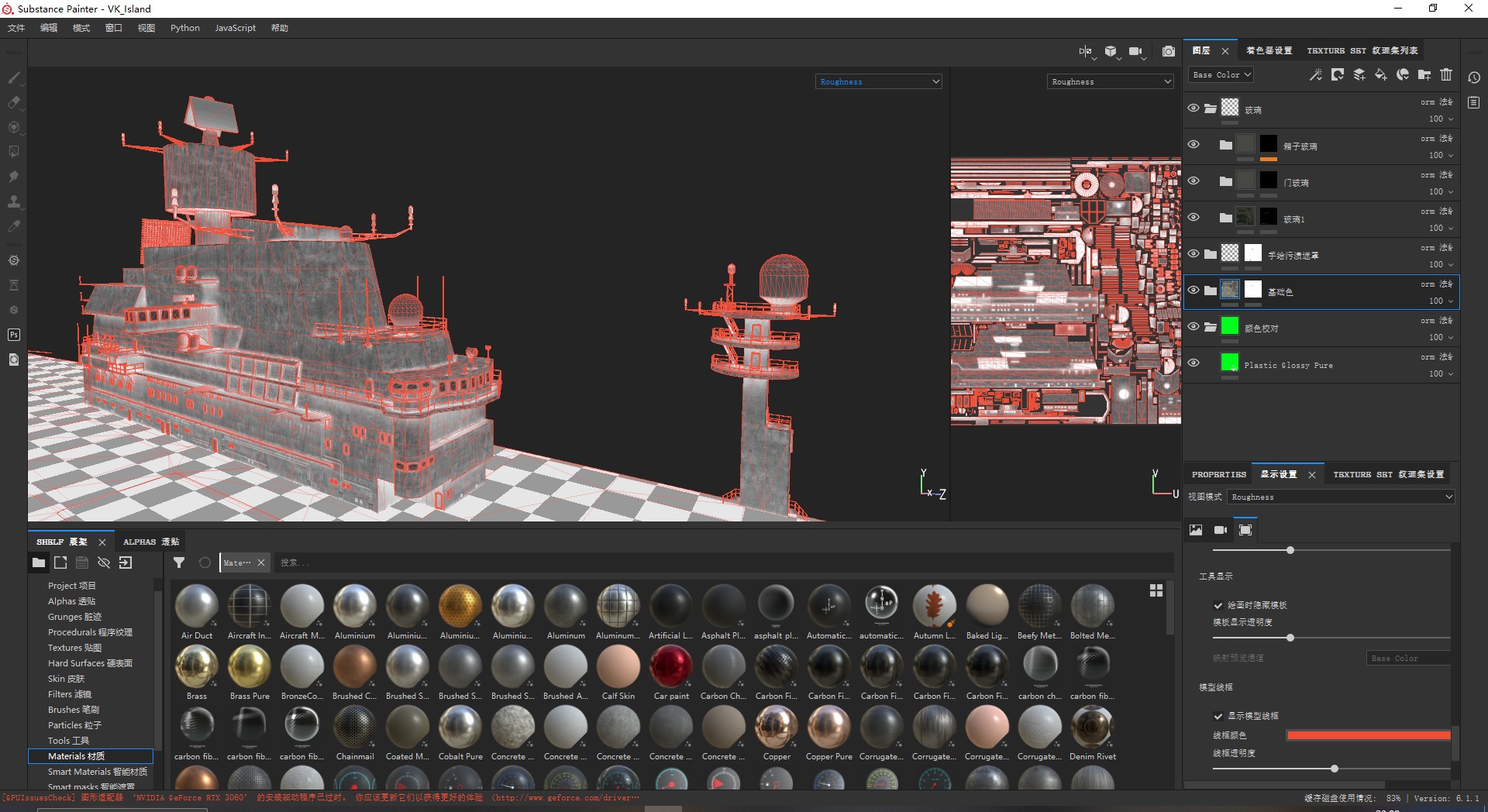
Task: Hide the 玻璃 layer group
Action: pos(1193,108)
